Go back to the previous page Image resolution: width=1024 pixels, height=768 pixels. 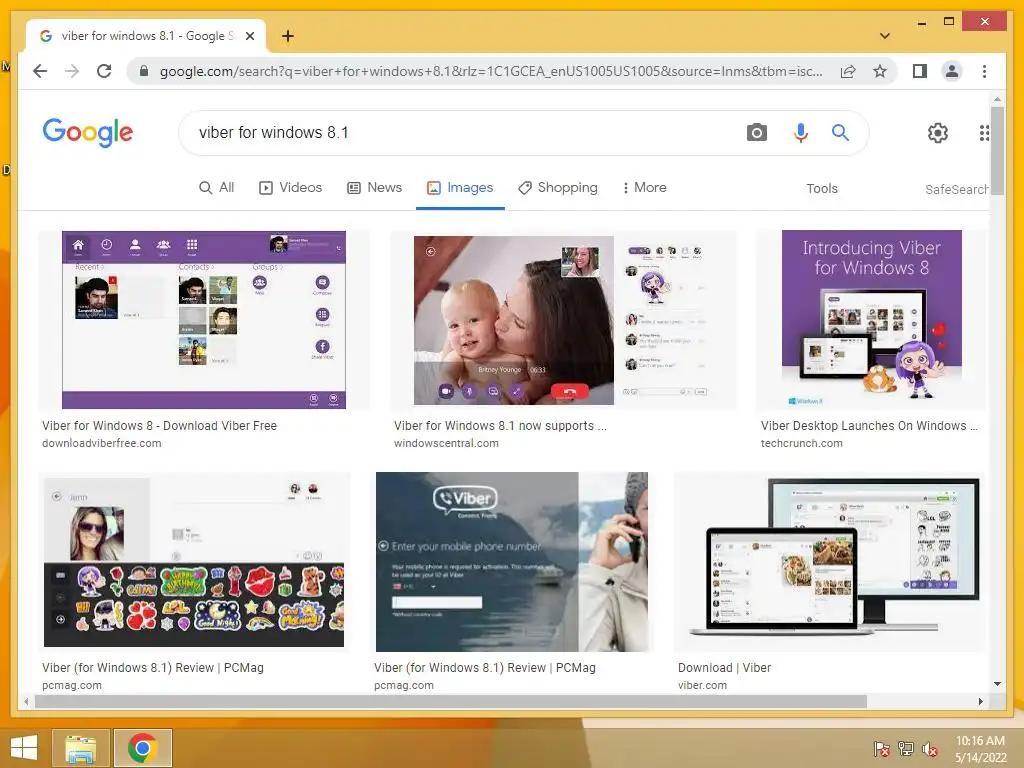40,71
